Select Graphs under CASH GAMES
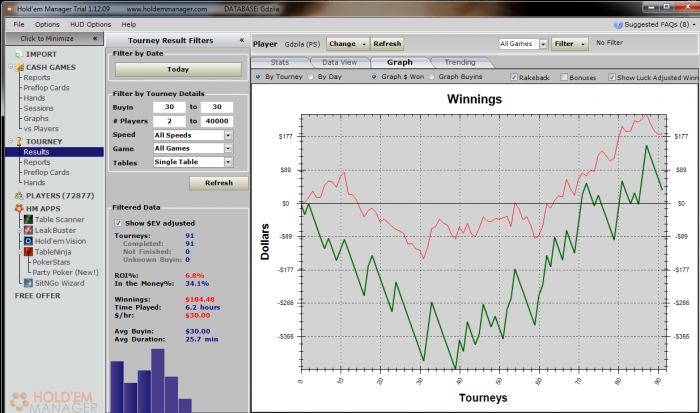 coord(36,119)
